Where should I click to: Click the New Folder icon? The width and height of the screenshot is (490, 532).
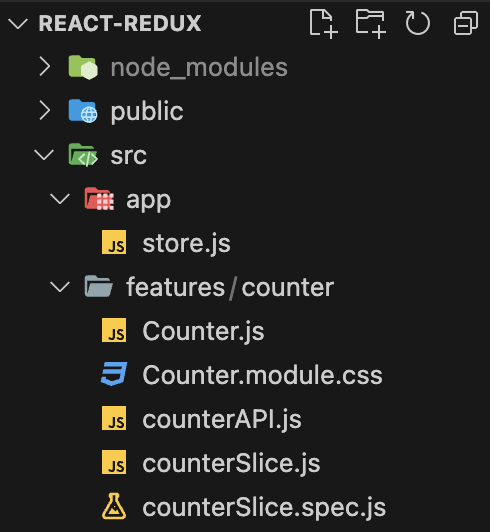[x=371, y=24]
